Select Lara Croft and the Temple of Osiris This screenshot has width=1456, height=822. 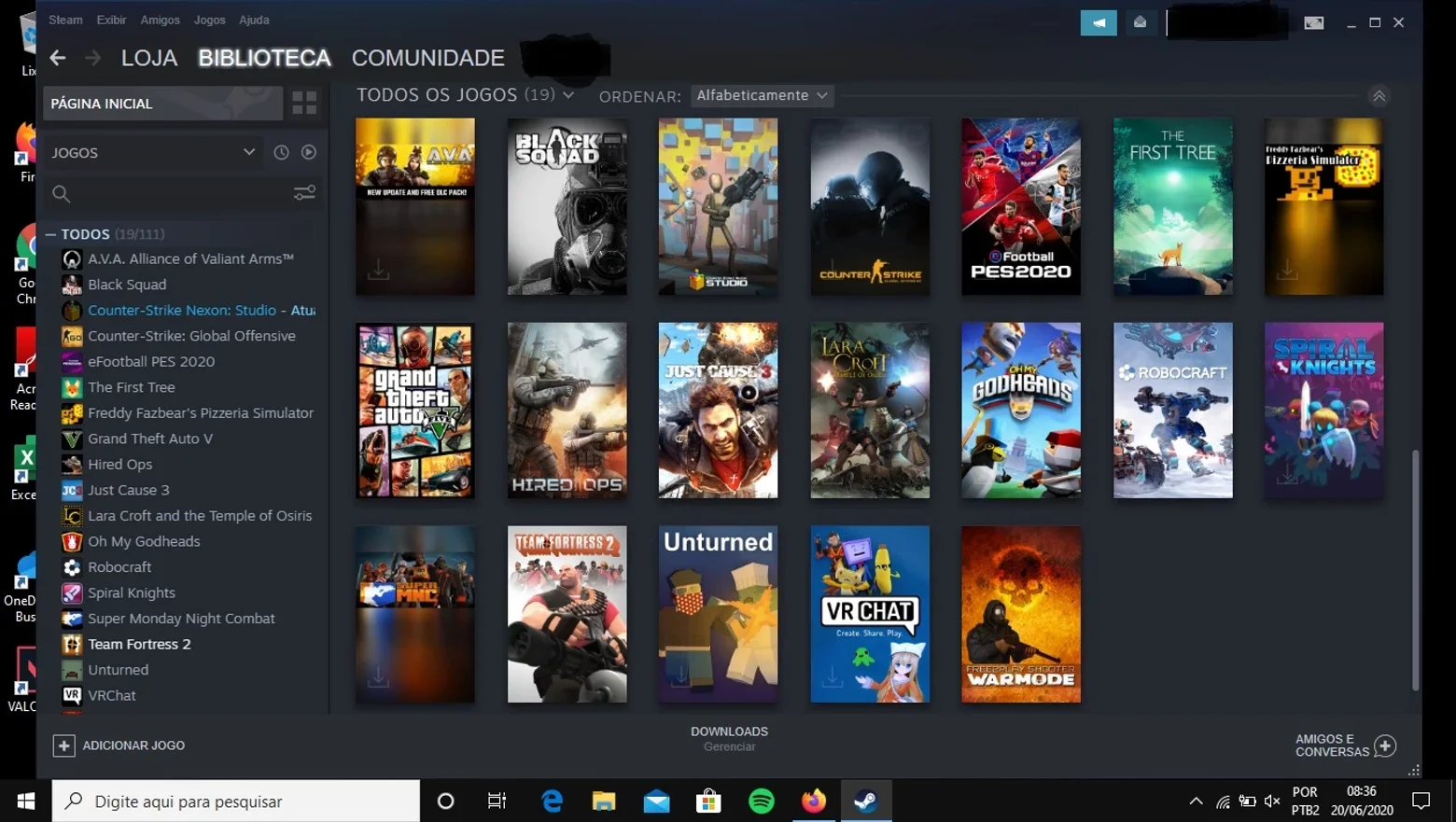189,515
